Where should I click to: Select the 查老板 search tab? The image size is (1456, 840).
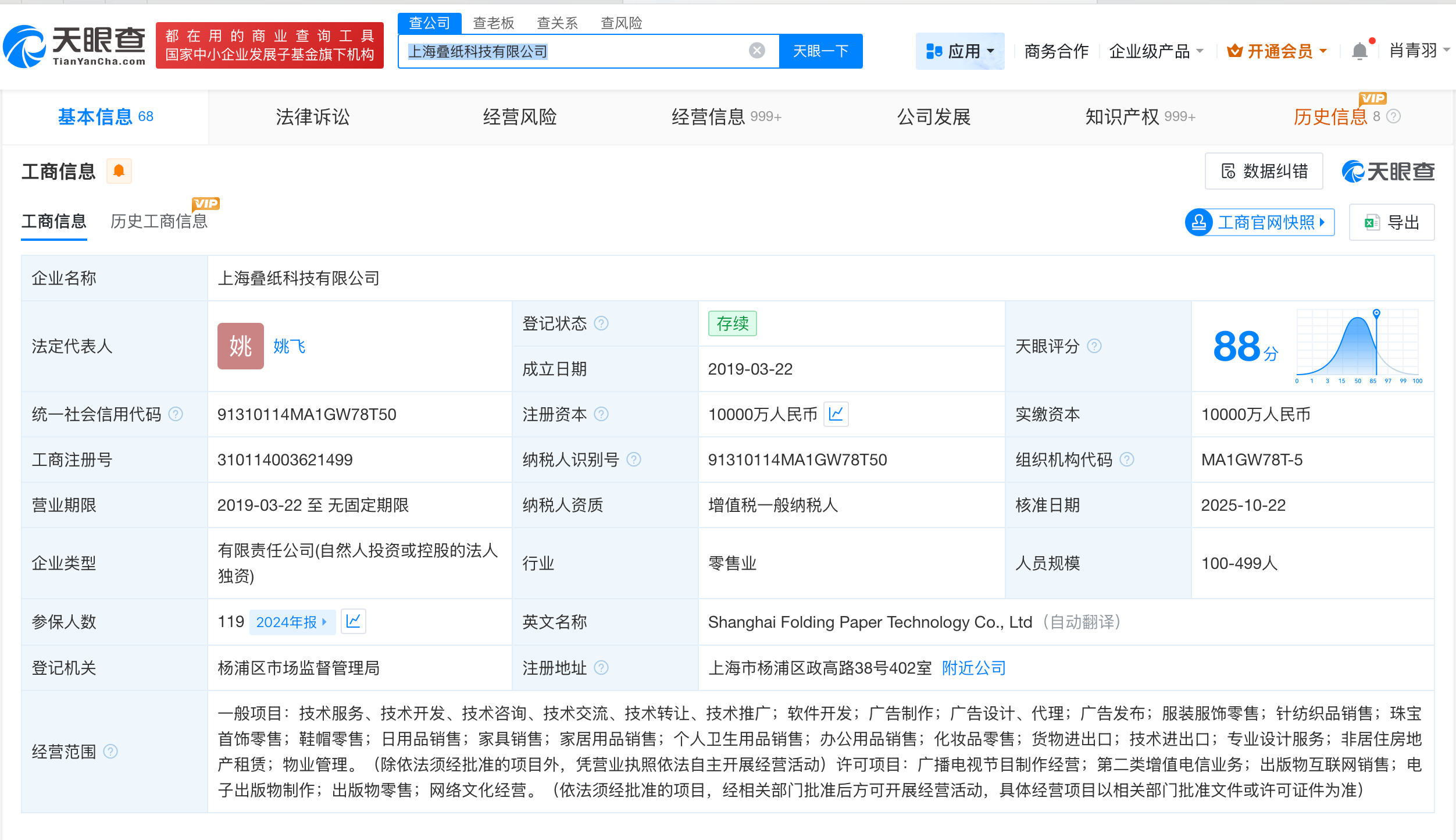click(493, 23)
